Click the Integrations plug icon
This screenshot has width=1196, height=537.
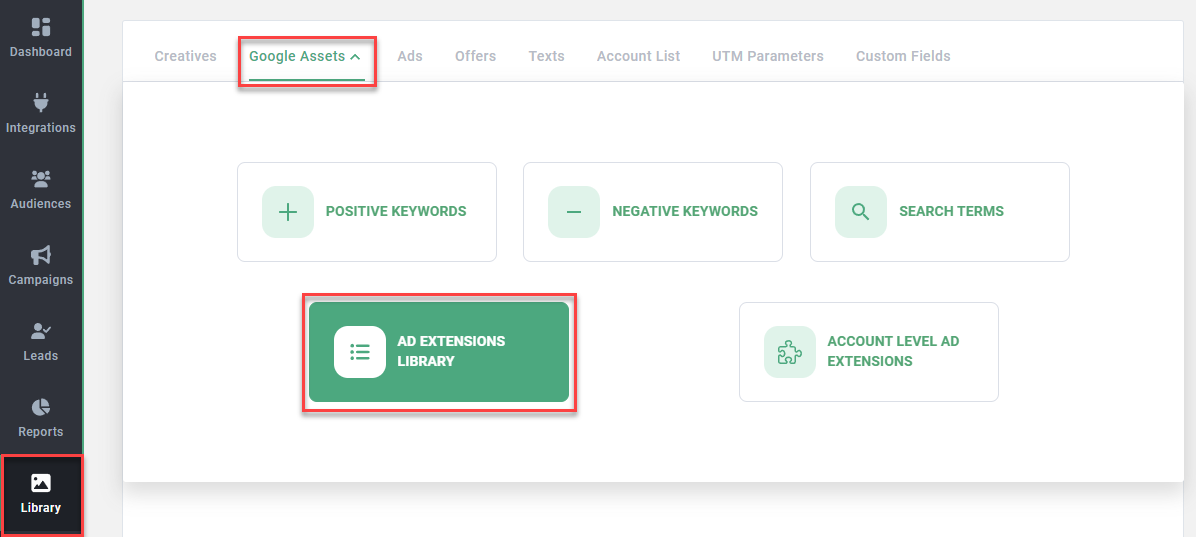tap(41, 103)
